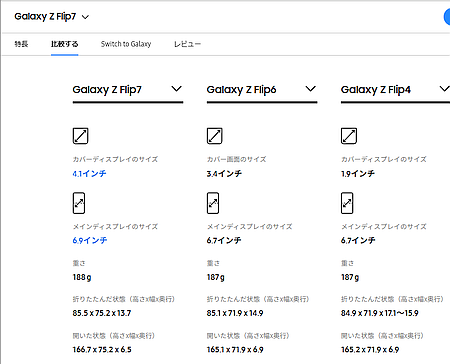
Task: Select the 比較する tab
Action: click(x=65, y=44)
